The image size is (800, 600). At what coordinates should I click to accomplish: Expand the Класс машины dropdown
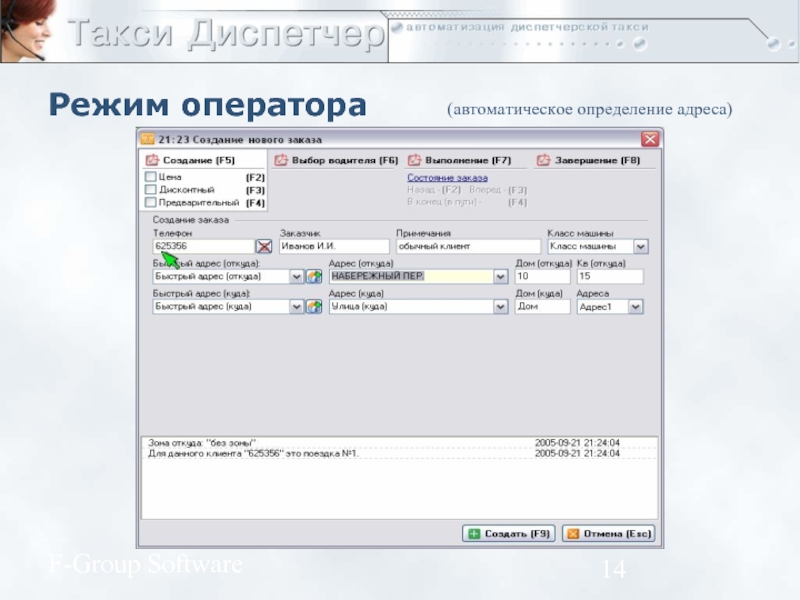[x=640, y=246]
